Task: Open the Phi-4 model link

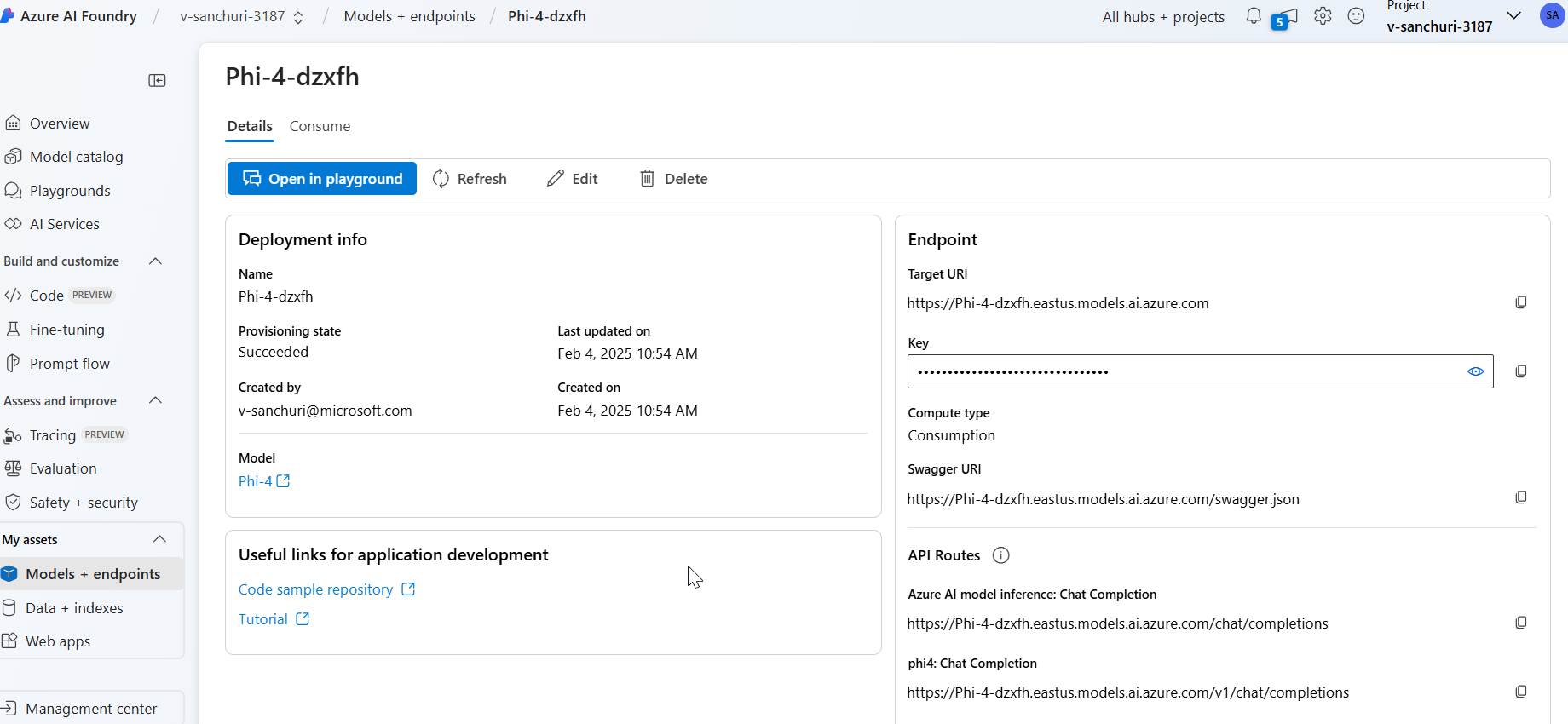Action: 264,481
